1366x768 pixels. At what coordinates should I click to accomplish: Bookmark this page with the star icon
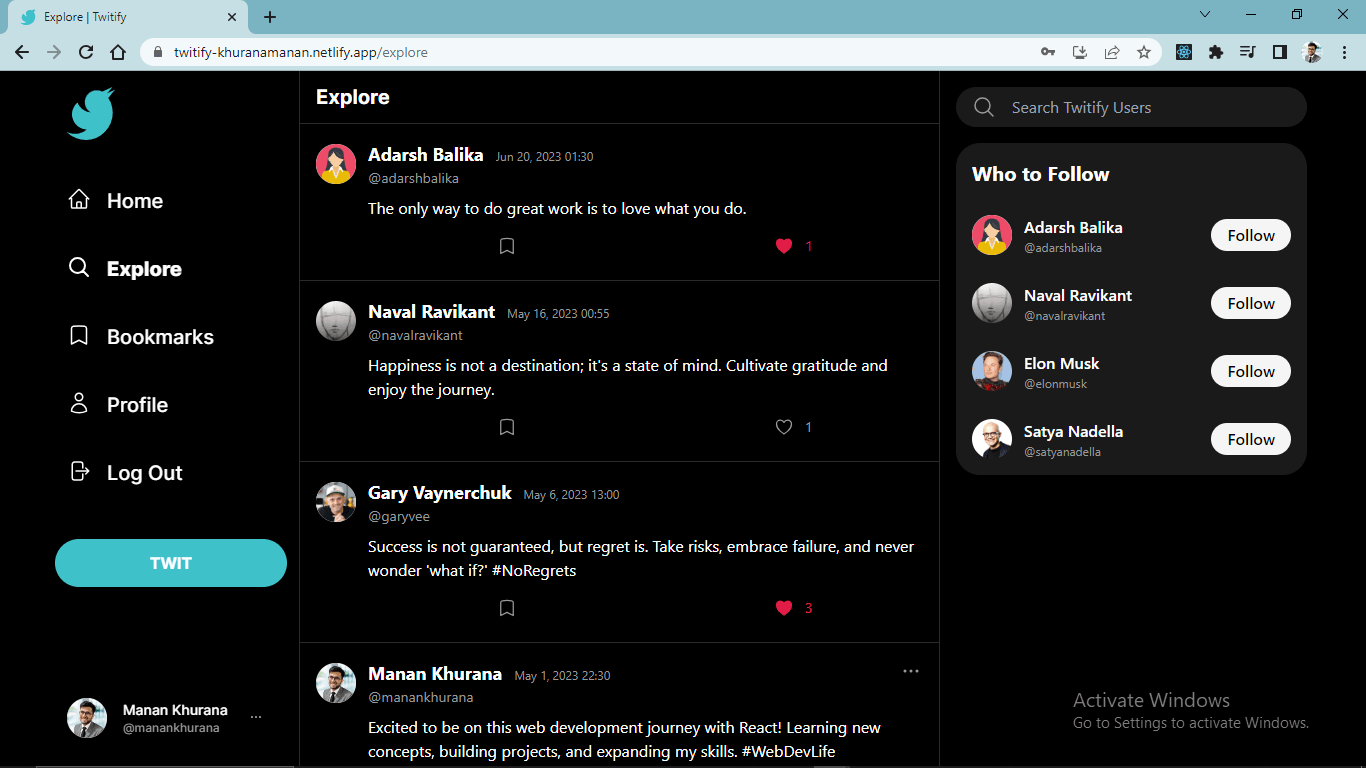(1144, 52)
